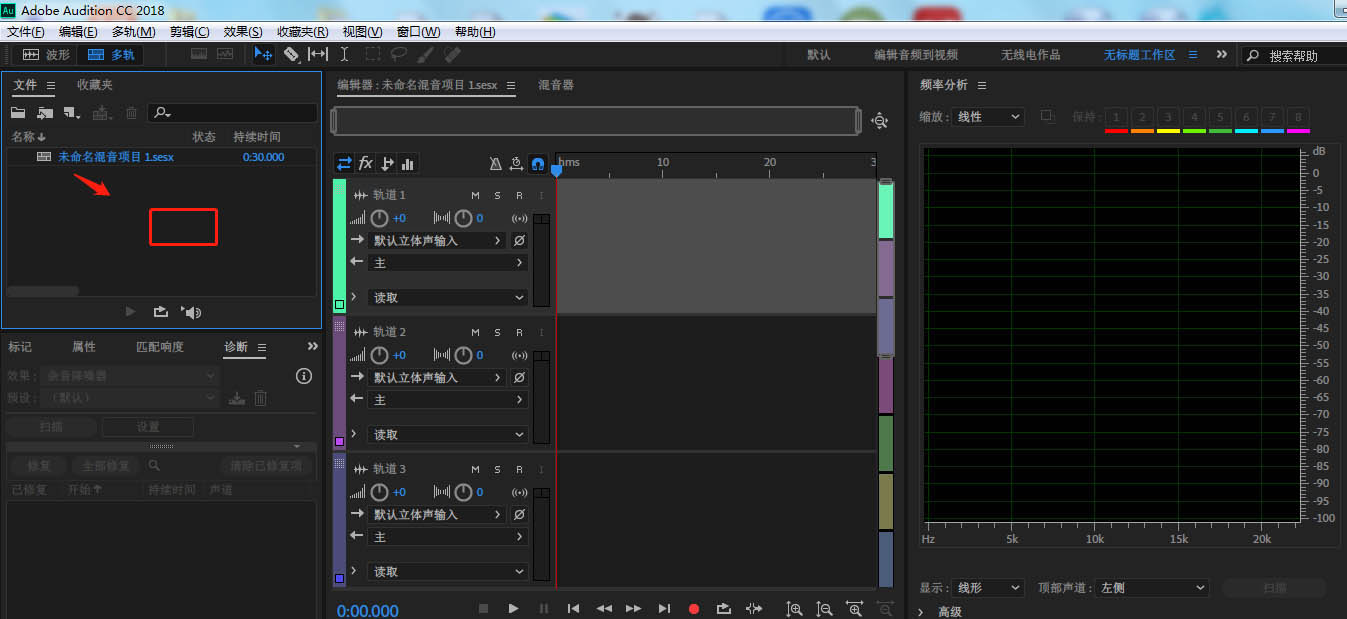Click the 轨道 1 volume knob
The height and width of the screenshot is (619, 1347).
tap(380, 218)
